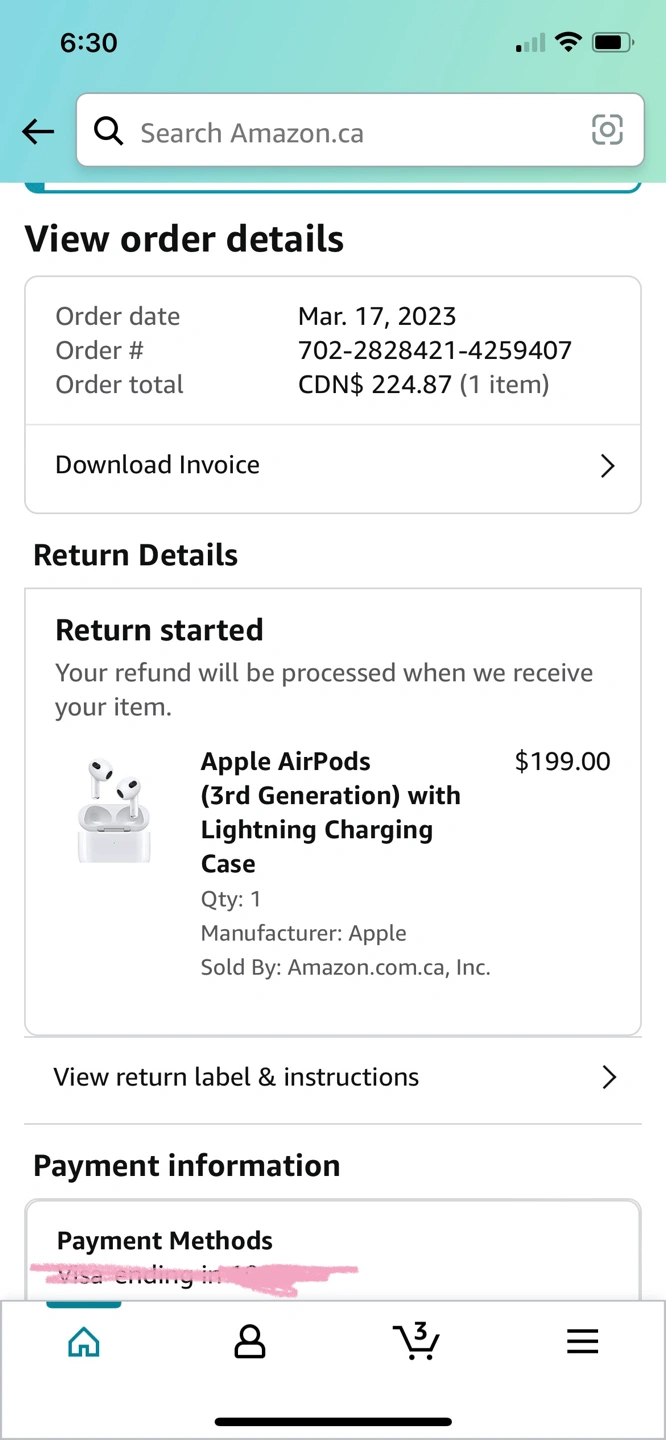
Task: Open the hamburger menu icon
Action: coord(582,1341)
